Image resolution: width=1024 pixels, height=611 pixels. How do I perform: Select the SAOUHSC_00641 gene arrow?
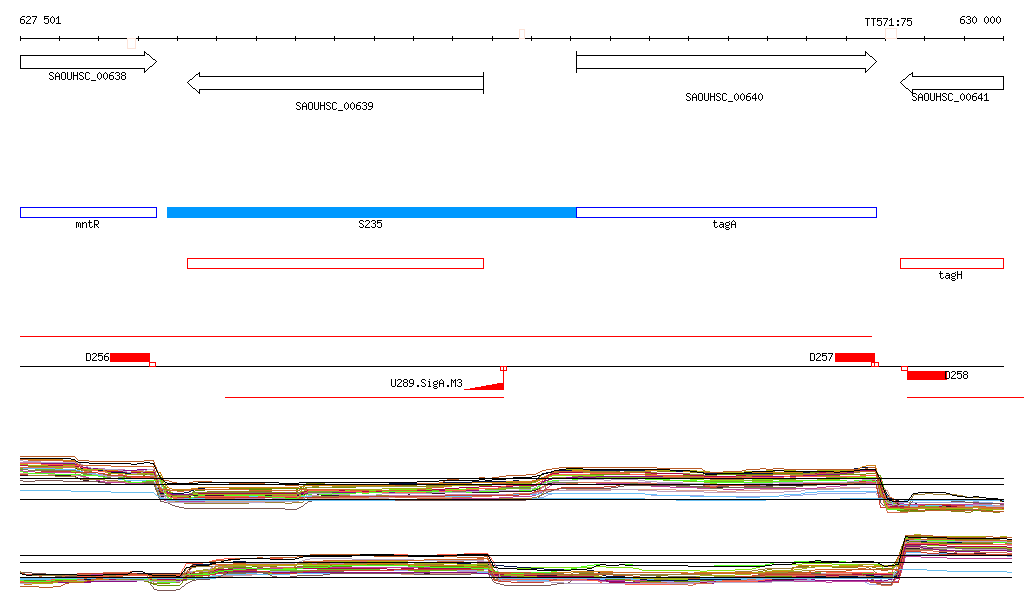coord(952,83)
